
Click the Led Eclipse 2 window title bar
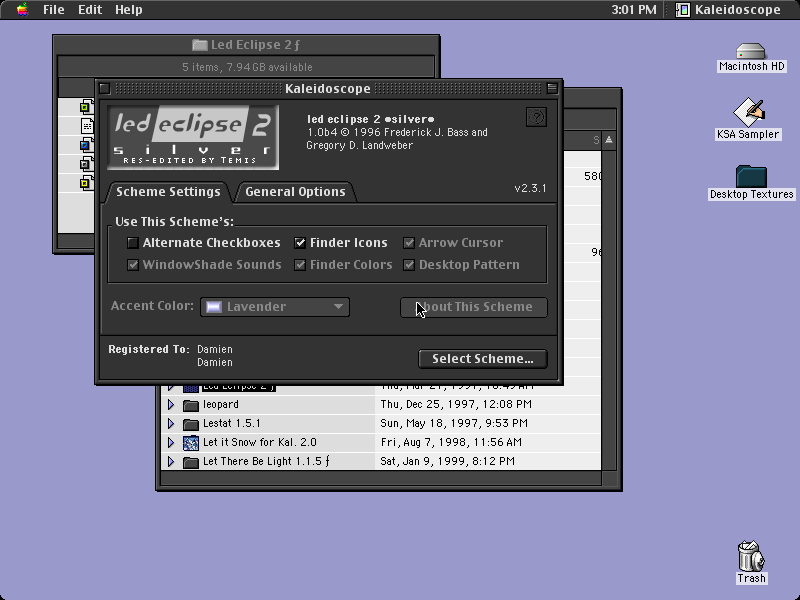pos(246,45)
